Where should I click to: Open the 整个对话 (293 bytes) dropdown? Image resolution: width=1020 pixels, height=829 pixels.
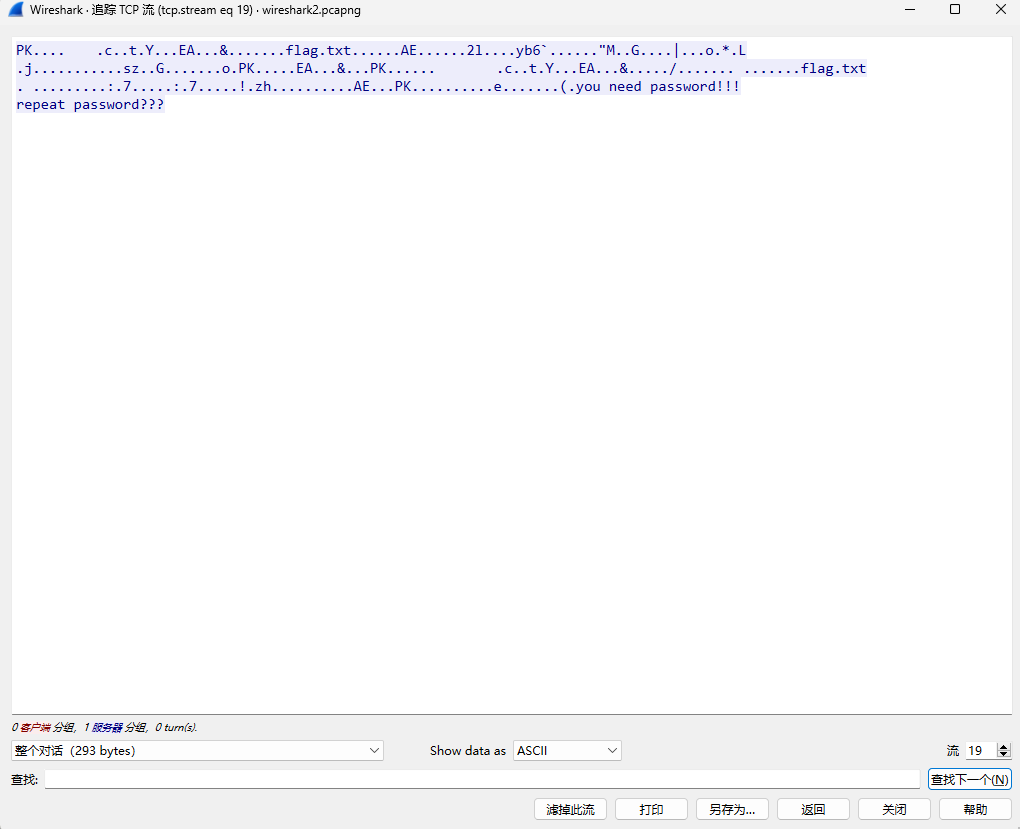tap(197, 751)
